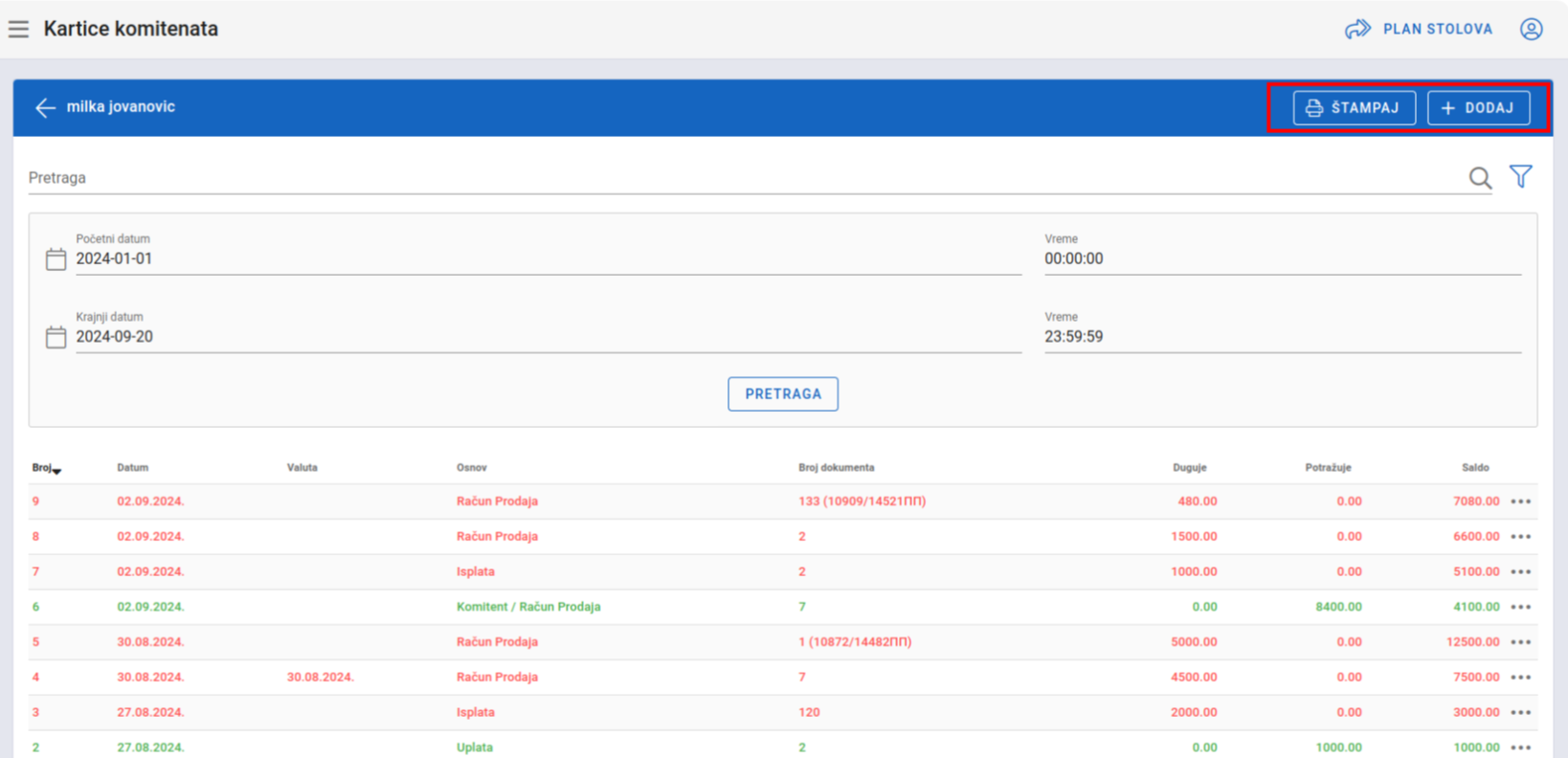Click document number 120 in row 3
Screen dimensions: 1568x758
[x=809, y=712]
